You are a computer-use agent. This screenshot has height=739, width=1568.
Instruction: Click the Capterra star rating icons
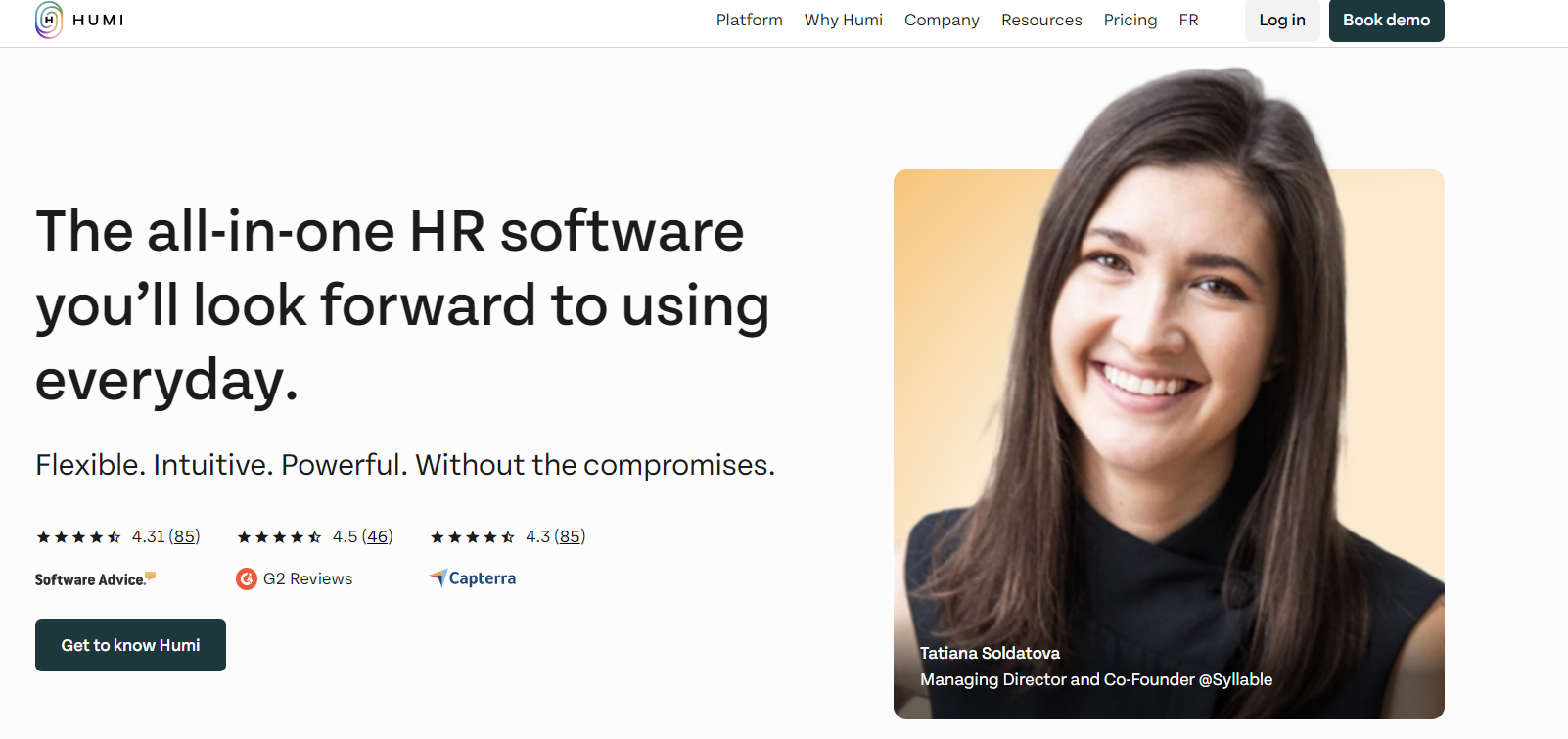472,537
